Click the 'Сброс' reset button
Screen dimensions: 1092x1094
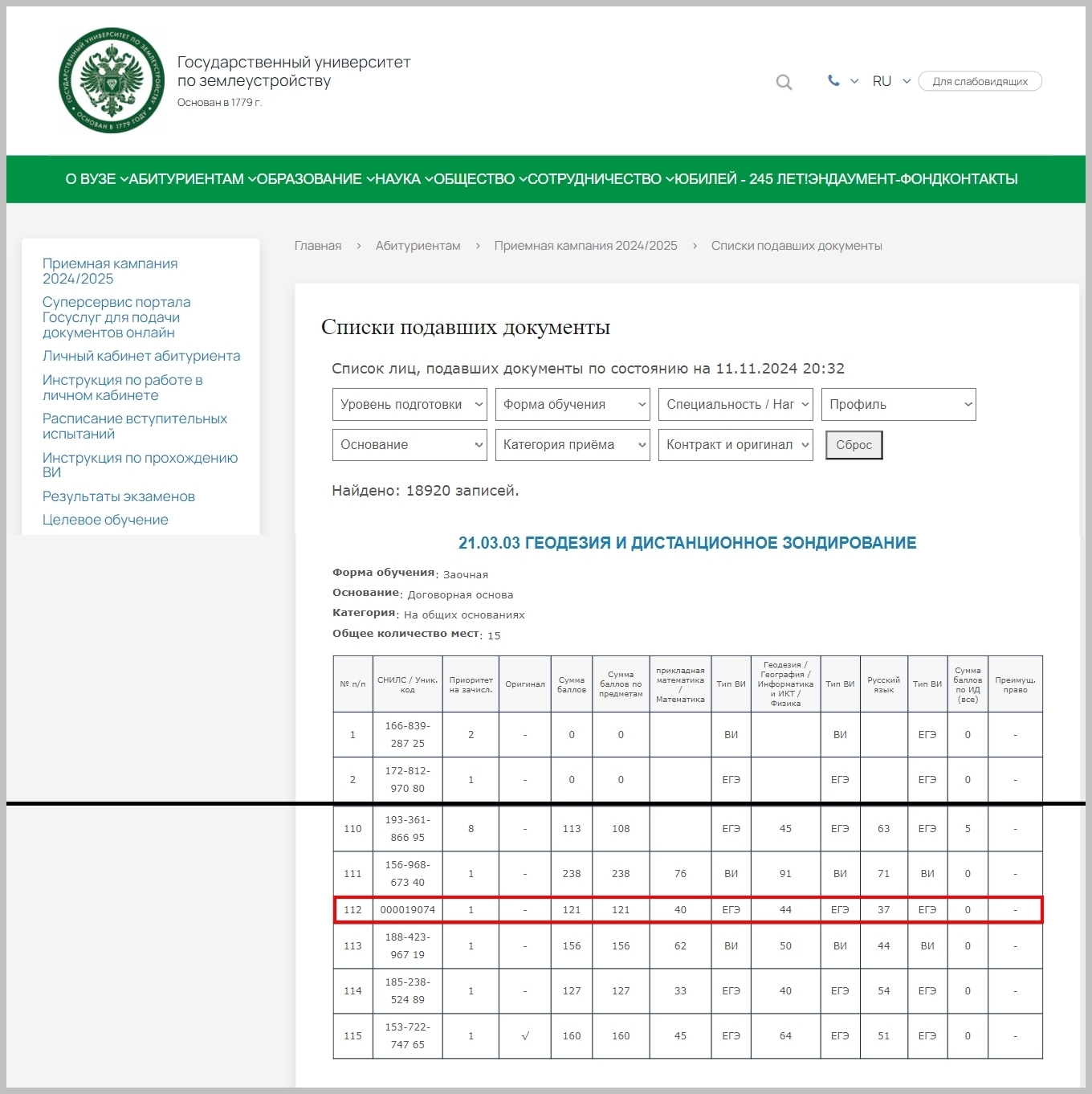pos(854,445)
